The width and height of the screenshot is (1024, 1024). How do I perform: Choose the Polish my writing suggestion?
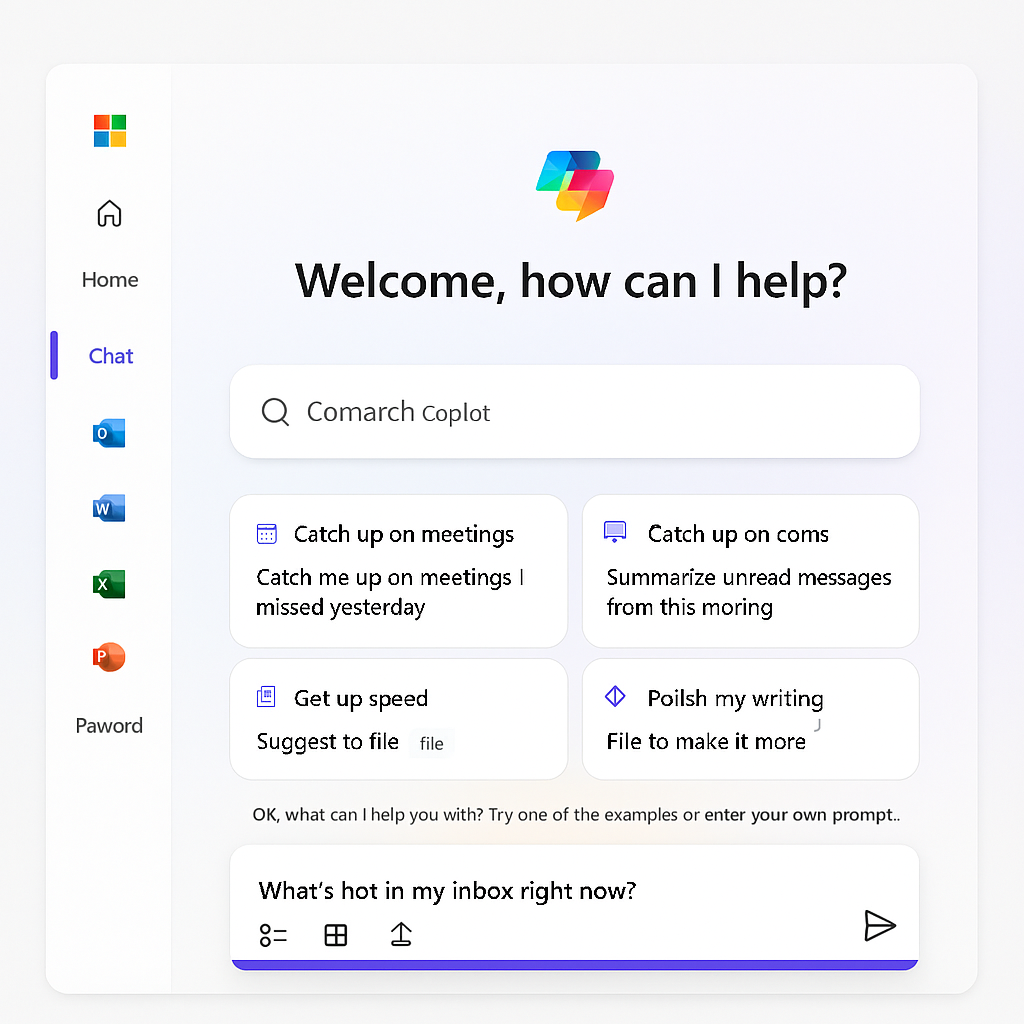pyautogui.click(x=750, y=719)
